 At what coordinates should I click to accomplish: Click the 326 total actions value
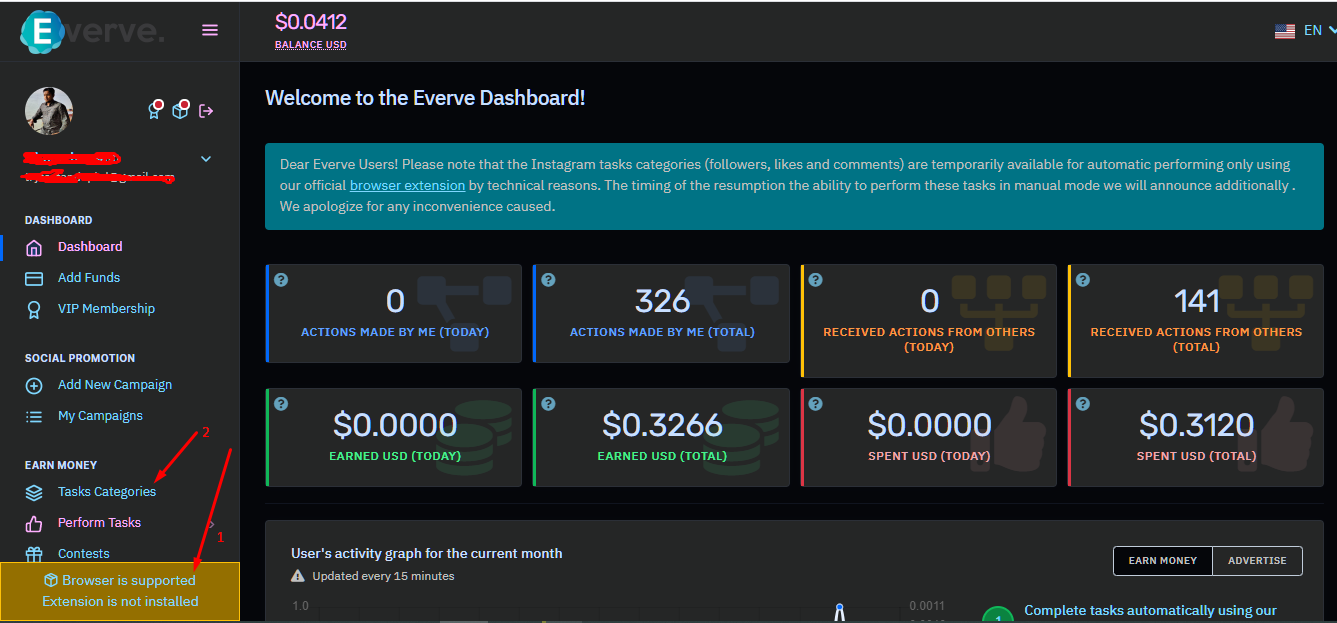click(x=662, y=301)
